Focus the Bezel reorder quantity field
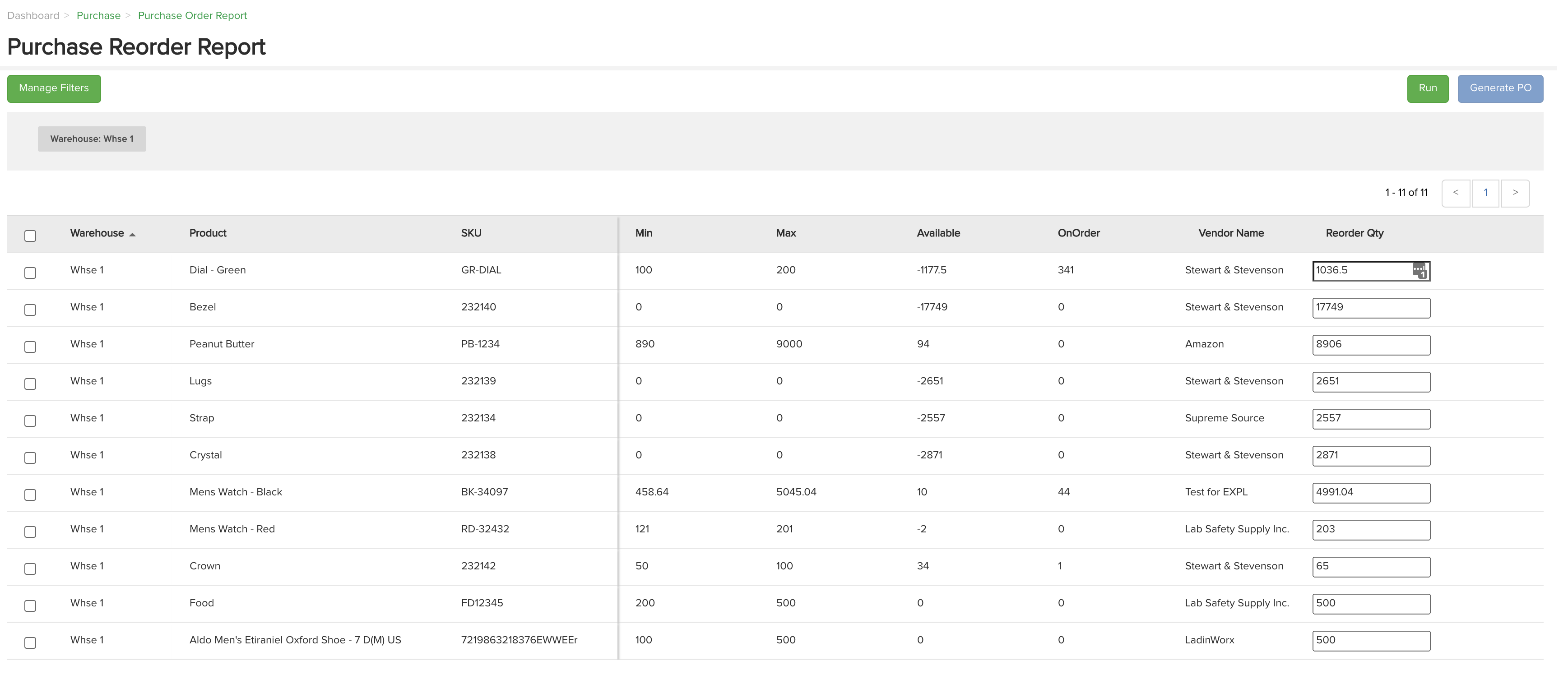The image size is (1568, 693). [1371, 308]
